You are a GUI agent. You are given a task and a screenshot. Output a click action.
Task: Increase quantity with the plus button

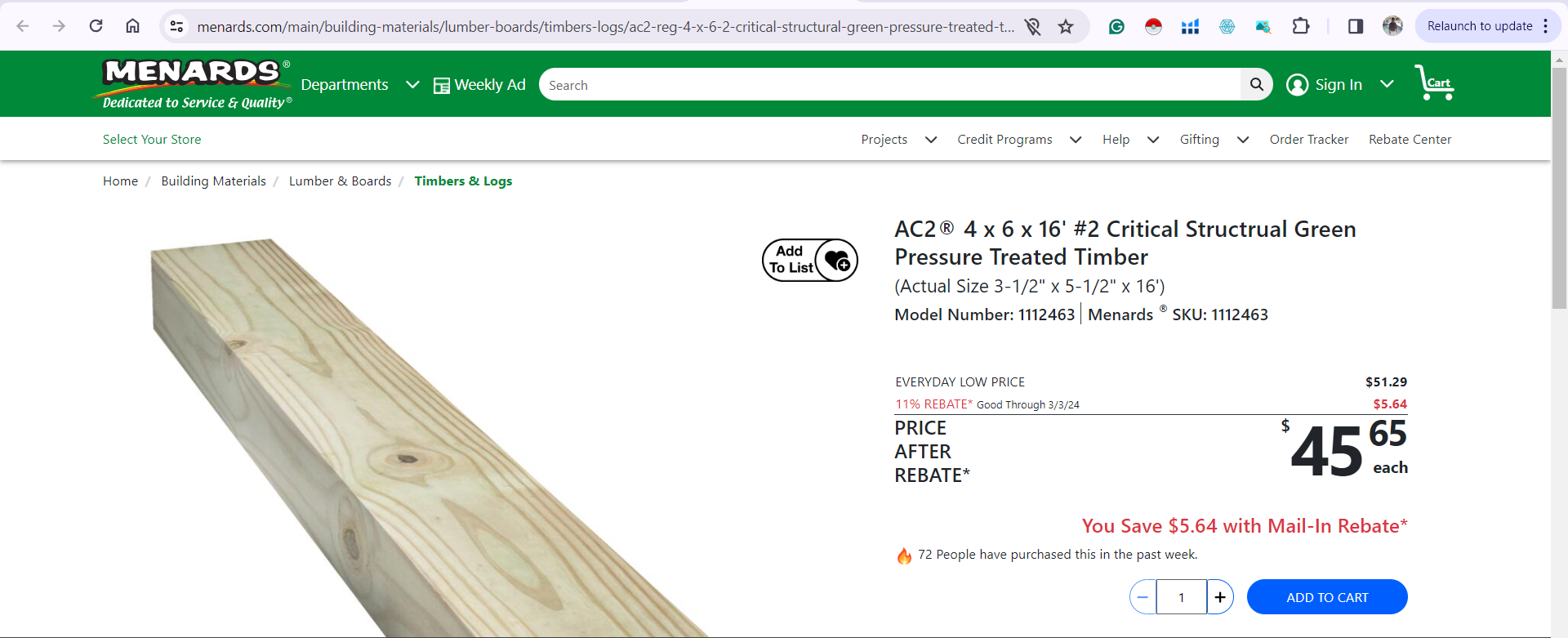[1220, 597]
